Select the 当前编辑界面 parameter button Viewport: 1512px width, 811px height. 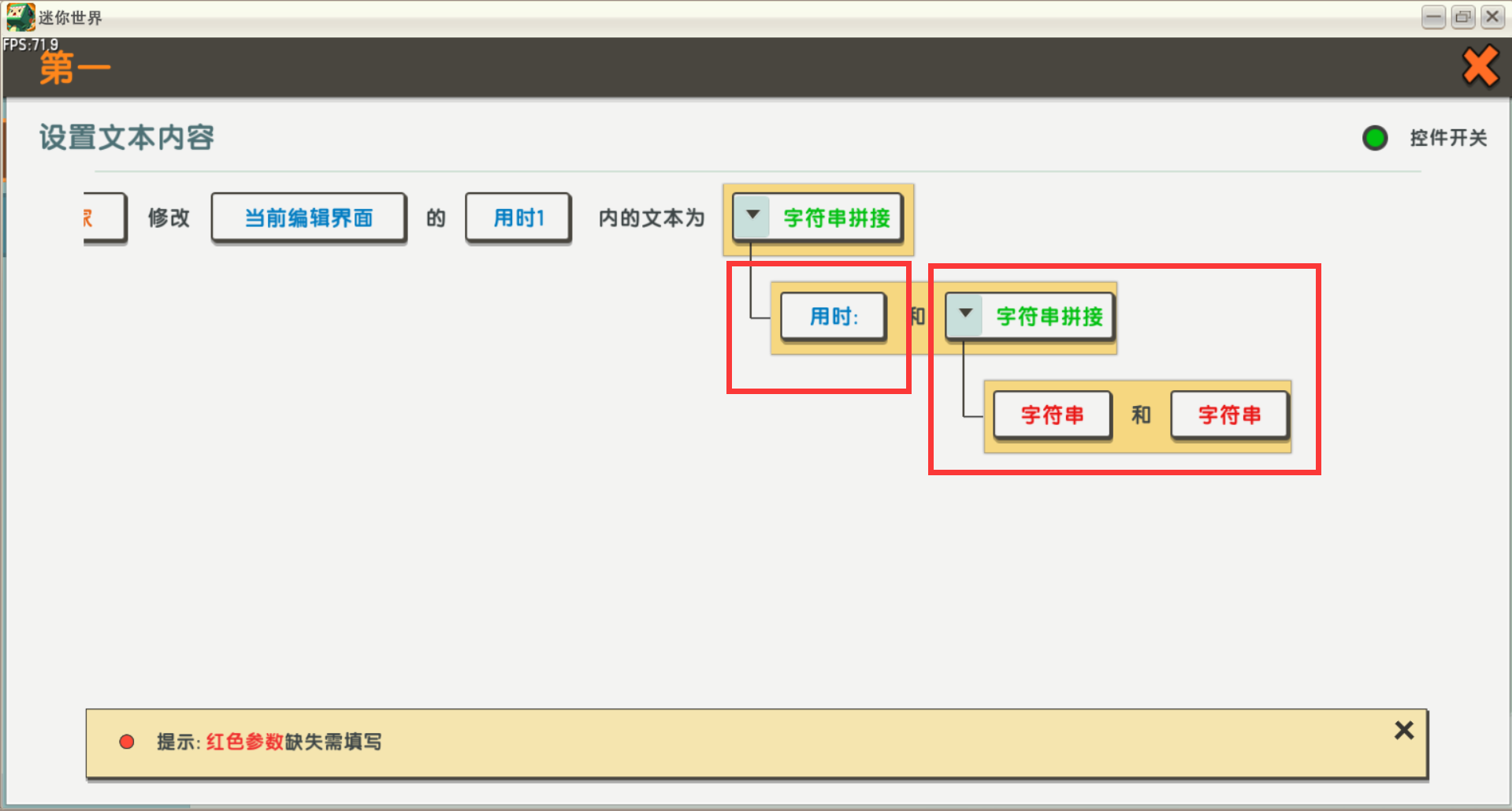click(308, 218)
